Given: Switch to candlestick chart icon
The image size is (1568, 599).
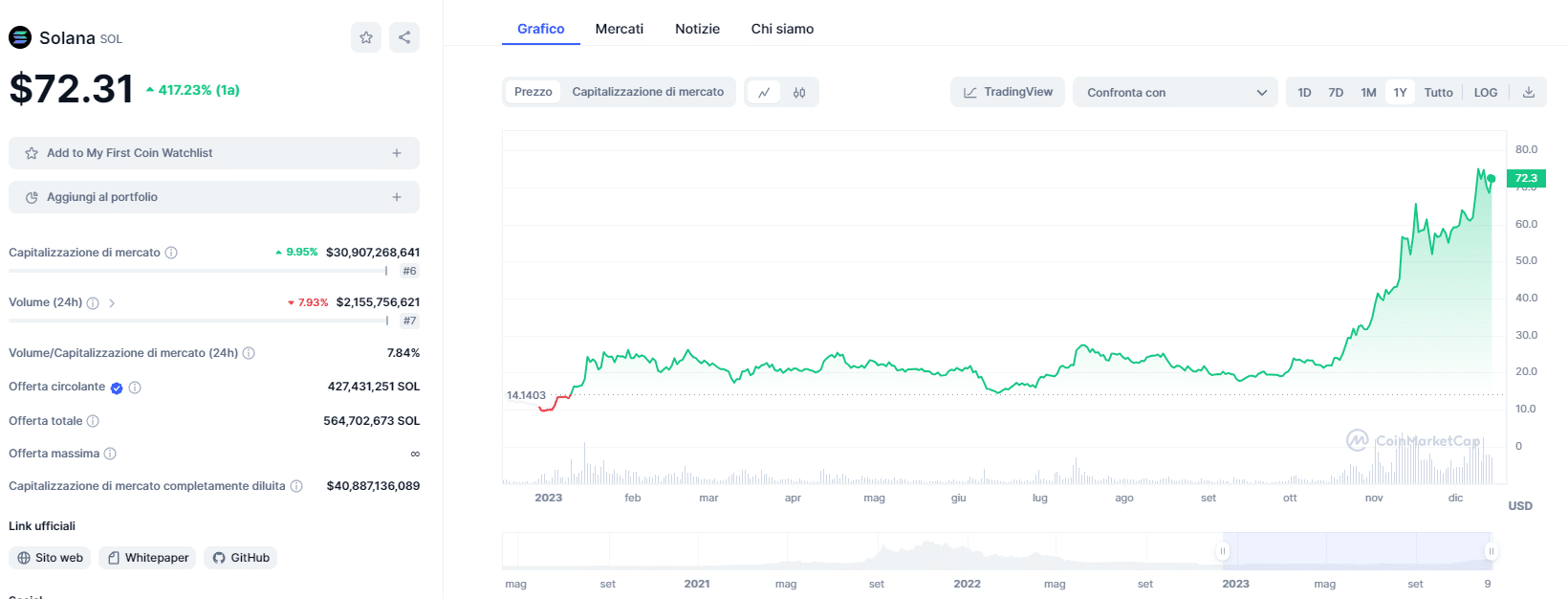Looking at the screenshot, I should (x=799, y=93).
